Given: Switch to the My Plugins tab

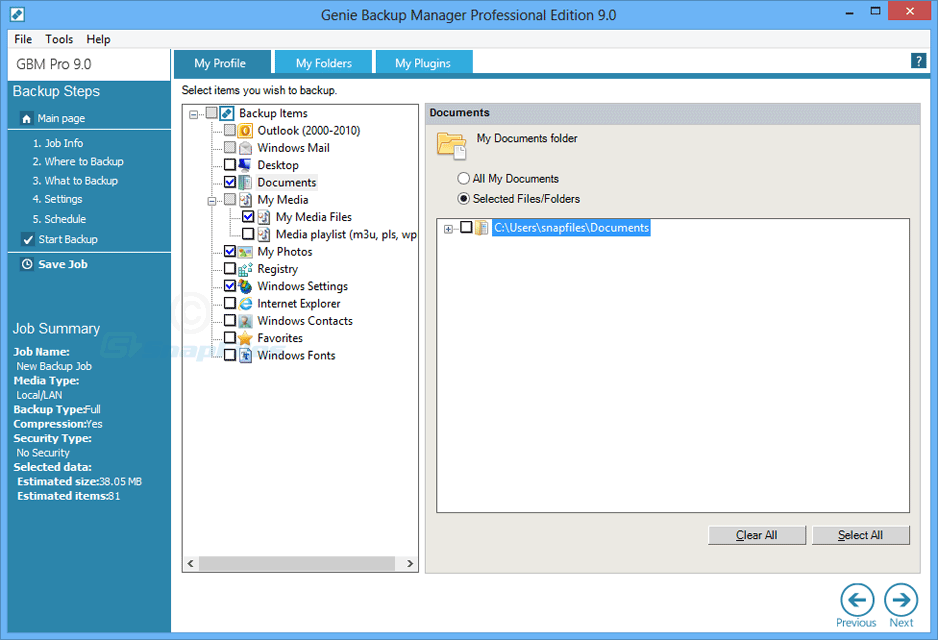Looking at the screenshot, I should 423,61.
